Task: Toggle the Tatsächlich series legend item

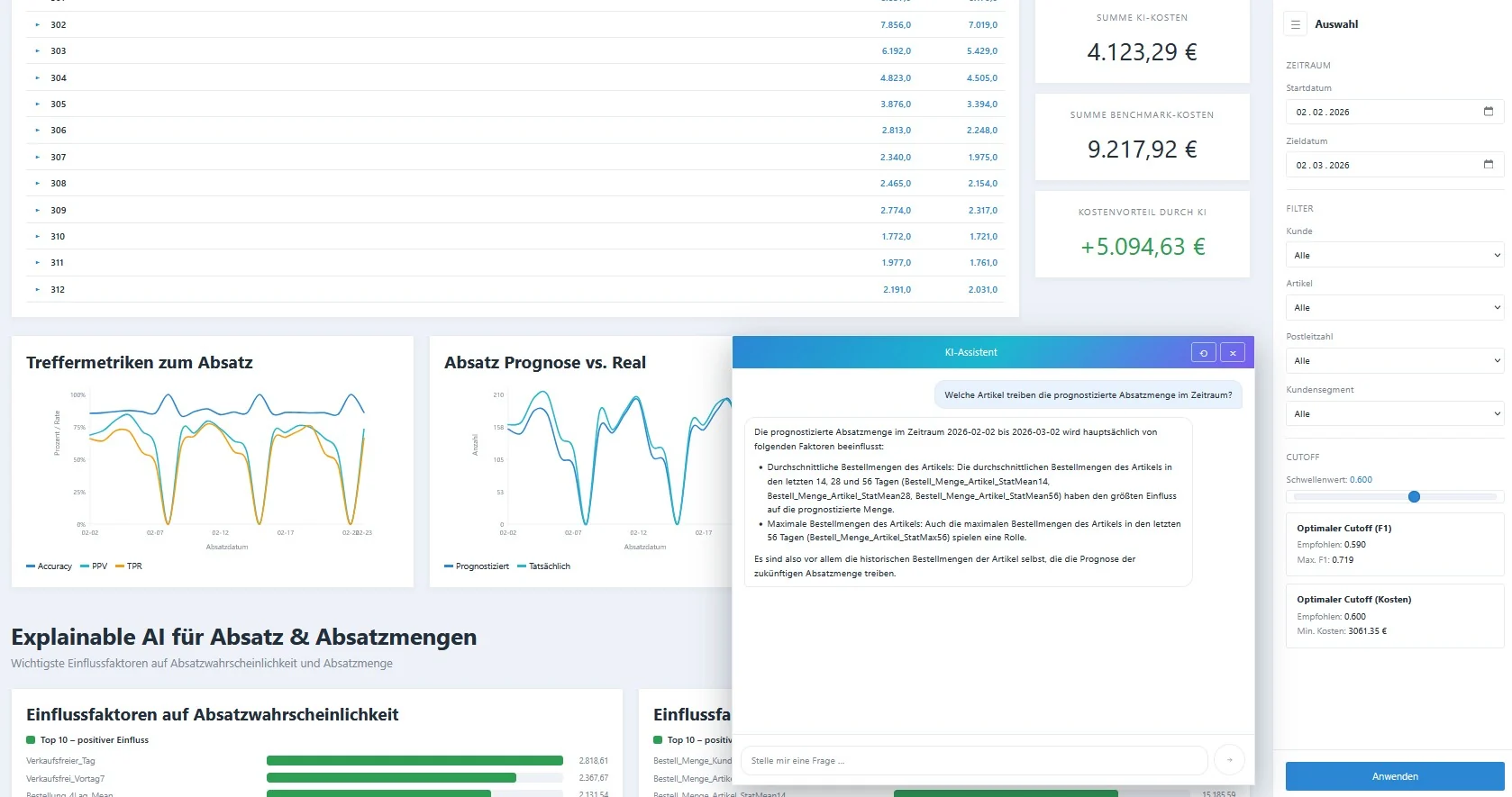Action: tap(543, 566)
